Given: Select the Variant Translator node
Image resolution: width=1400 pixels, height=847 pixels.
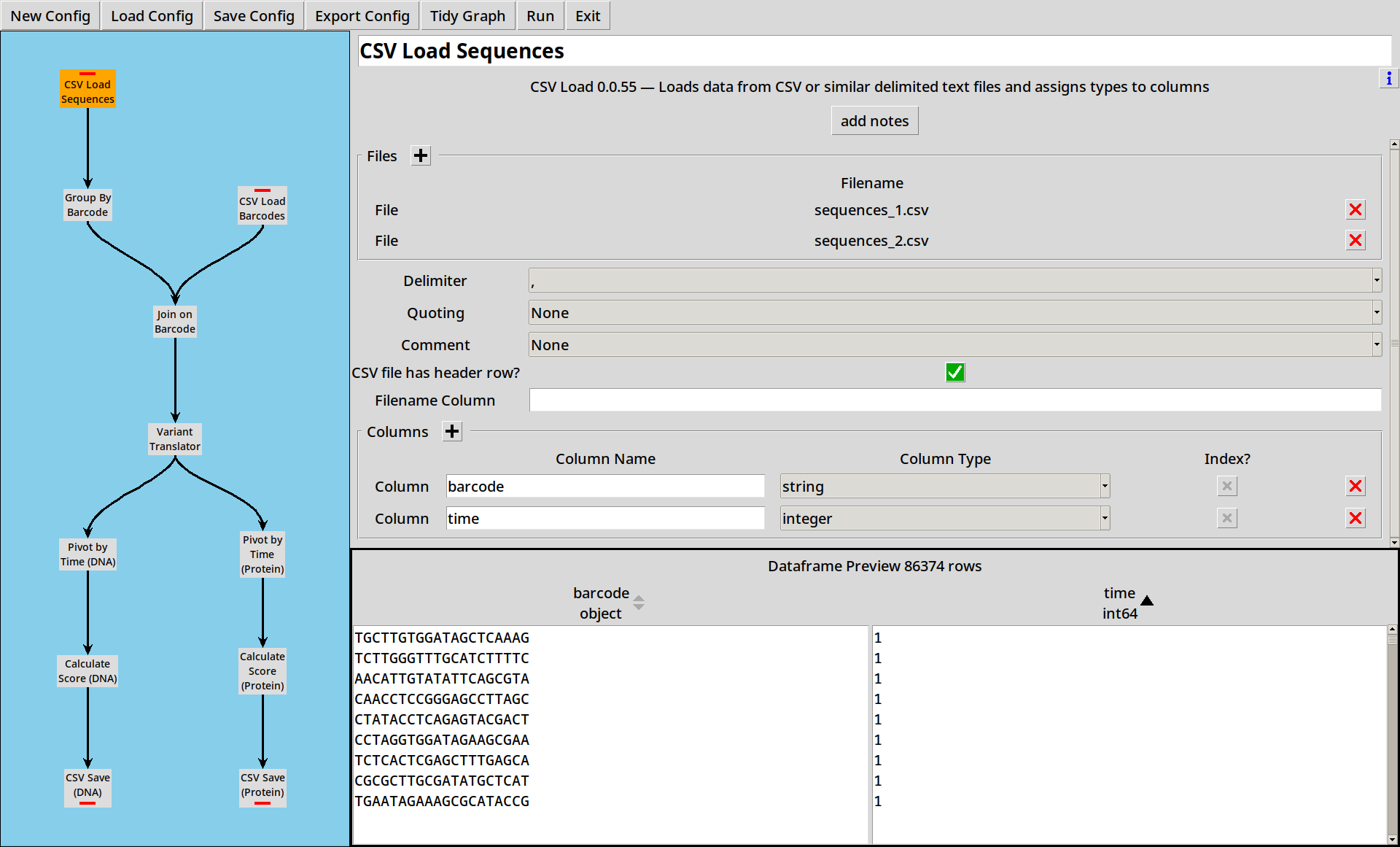Looking at the screenshot, I should 175,439.
